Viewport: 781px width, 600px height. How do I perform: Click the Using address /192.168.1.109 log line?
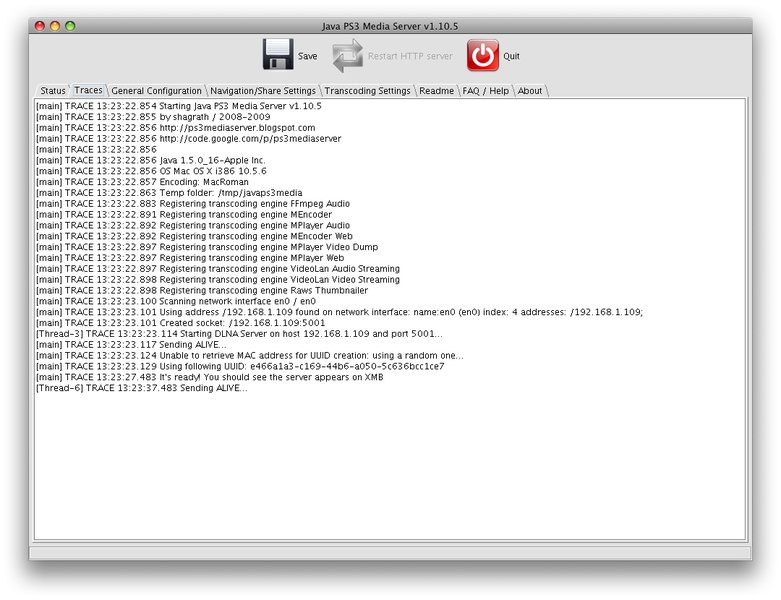click(x=339, y=313)
